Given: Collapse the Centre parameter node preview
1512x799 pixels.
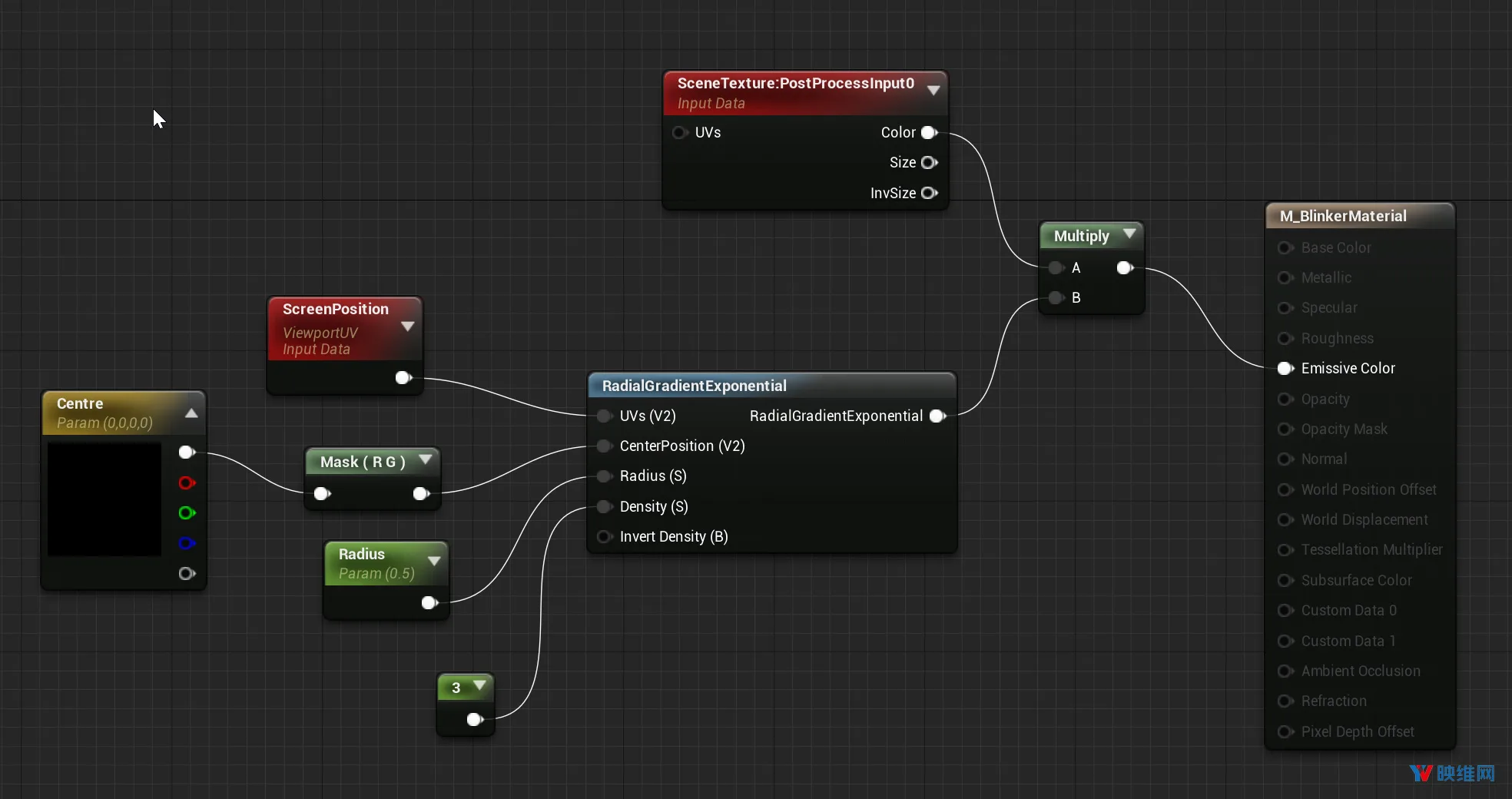Looking at the screenshot, I should coord(191,413).
